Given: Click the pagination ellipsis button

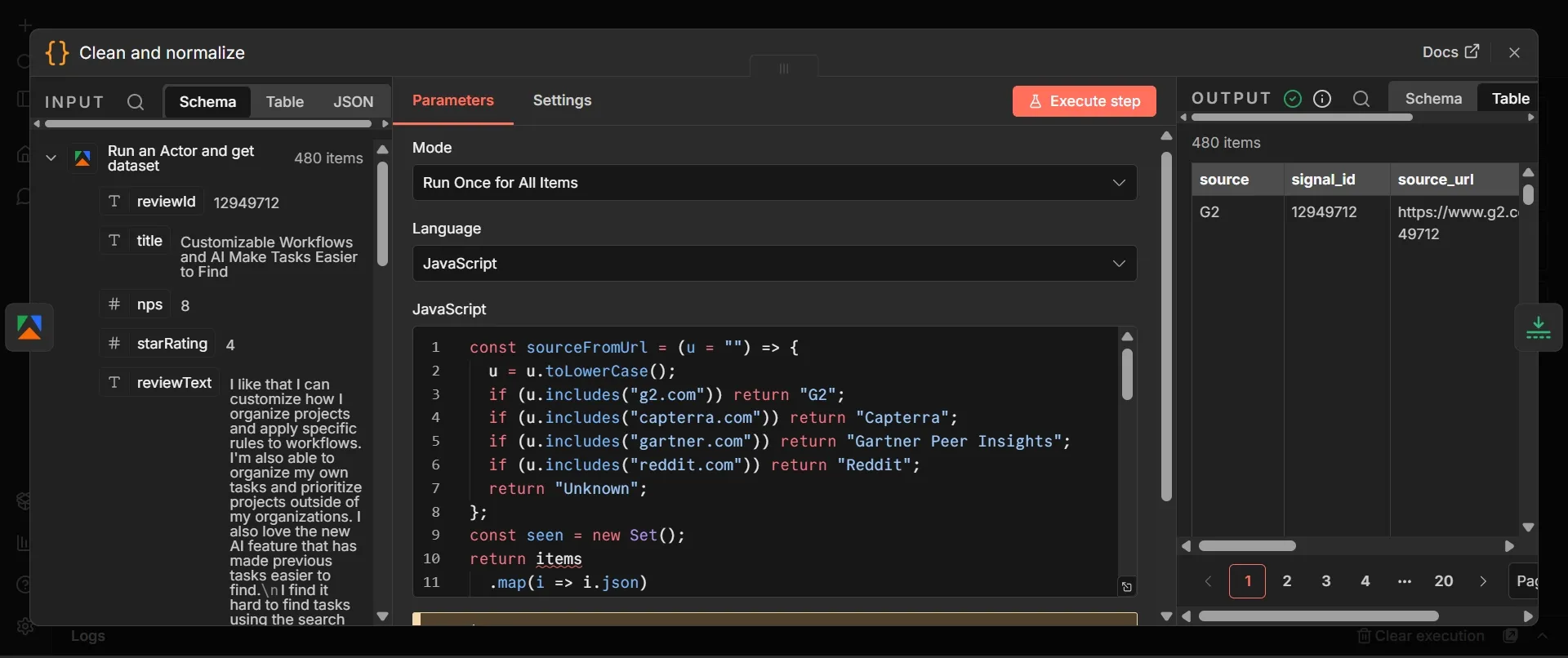Looking at the screenshot, I should point(1405,581).
